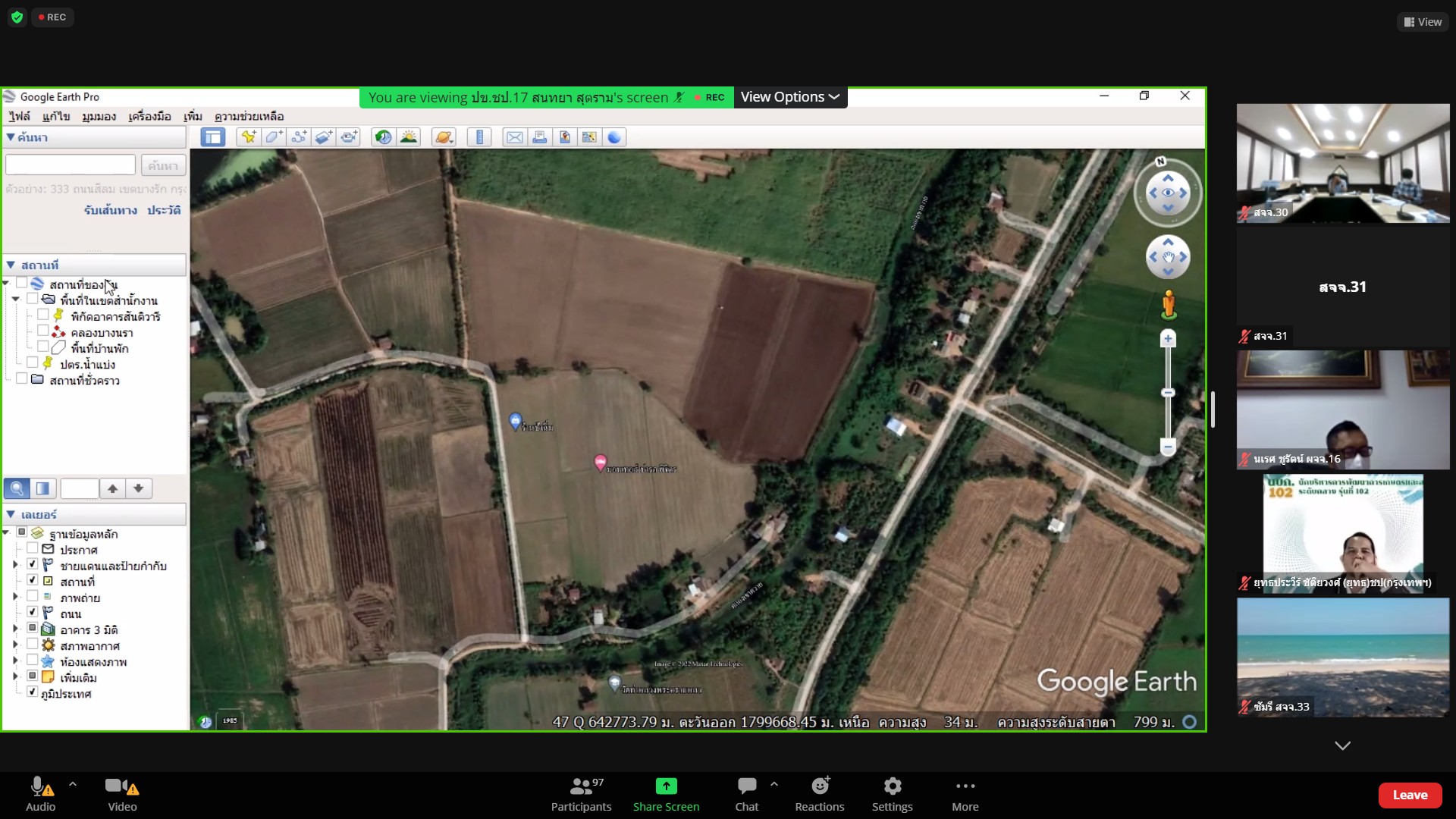Click the pink placemark on the map
The height and width of the screenshot is (819, 1456).
pos(600,463)
